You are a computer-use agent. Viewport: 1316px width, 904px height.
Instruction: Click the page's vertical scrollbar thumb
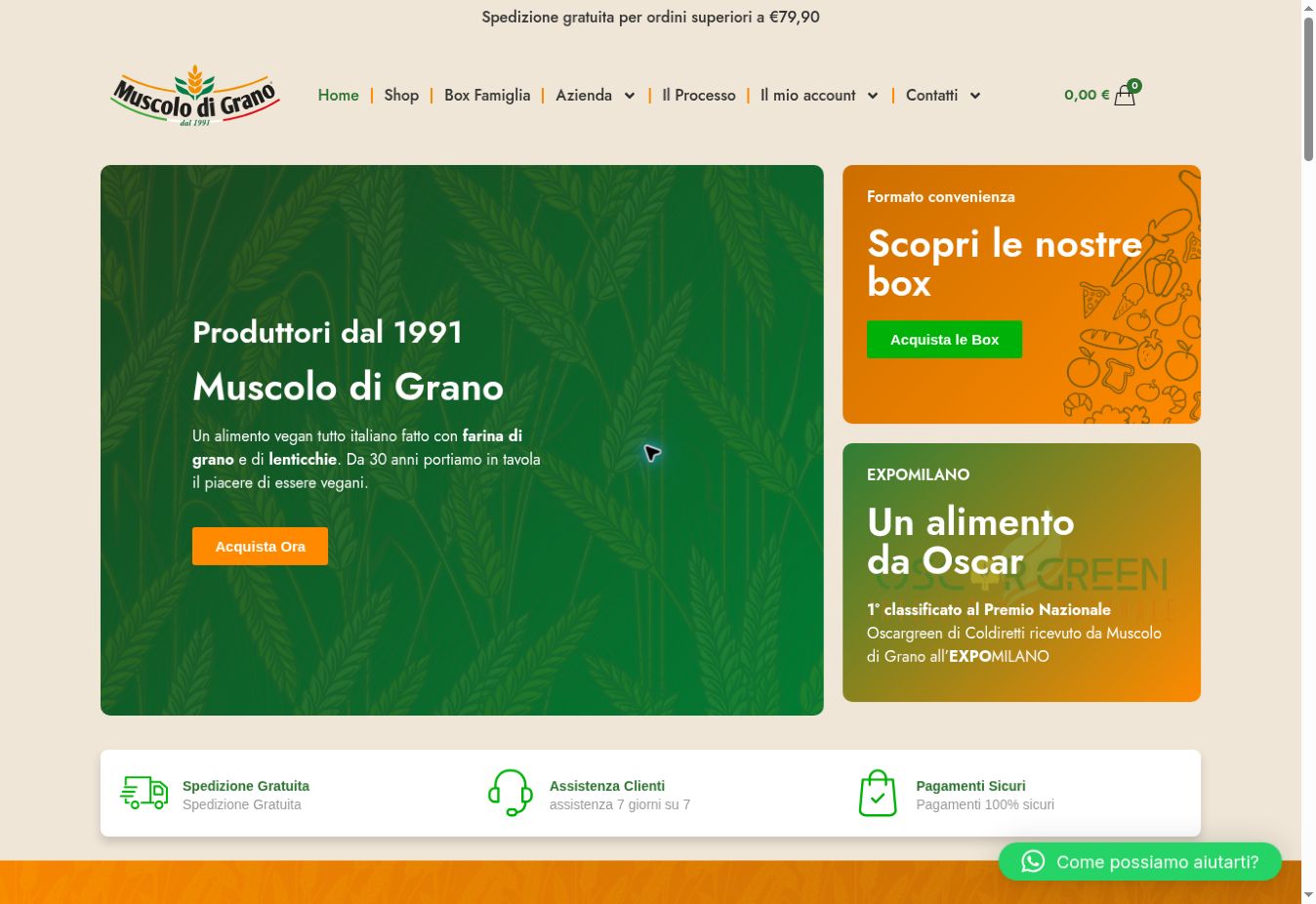pos(1308,88)
